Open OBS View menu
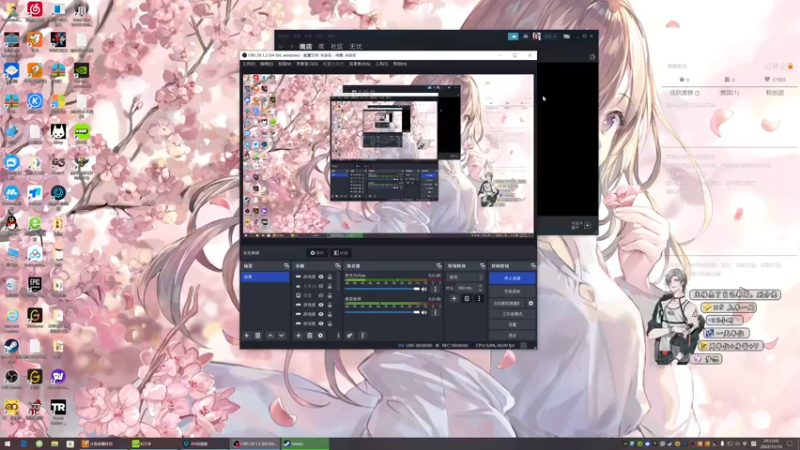This screenshot has width=800, height=450. pyautogui.click(x=284, y=64)
